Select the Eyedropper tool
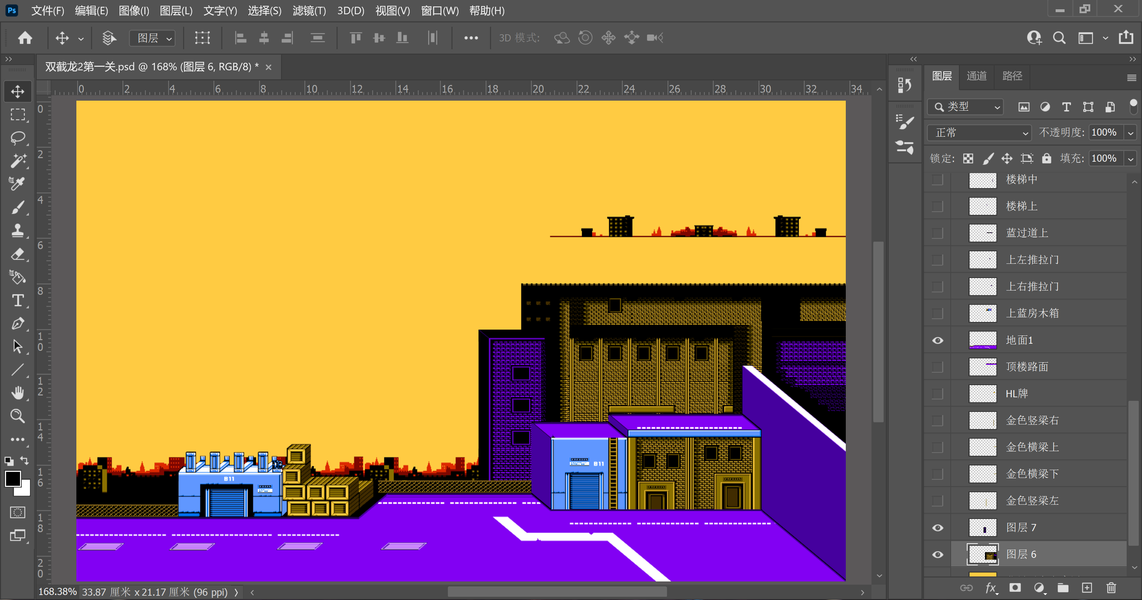This screenshot has width=1142, height=600. pyautogui.click(x=17, y=184)
